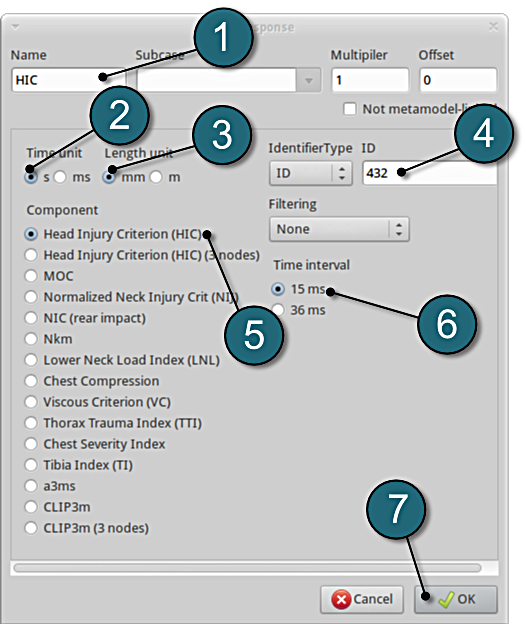Click the Name input field containing HIC

click(68, 80)
